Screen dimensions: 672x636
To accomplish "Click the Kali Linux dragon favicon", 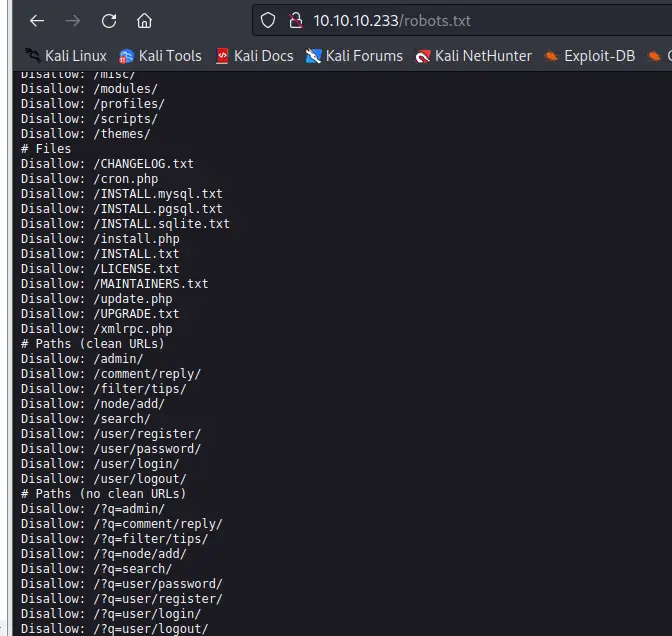I will click(32, 56).
